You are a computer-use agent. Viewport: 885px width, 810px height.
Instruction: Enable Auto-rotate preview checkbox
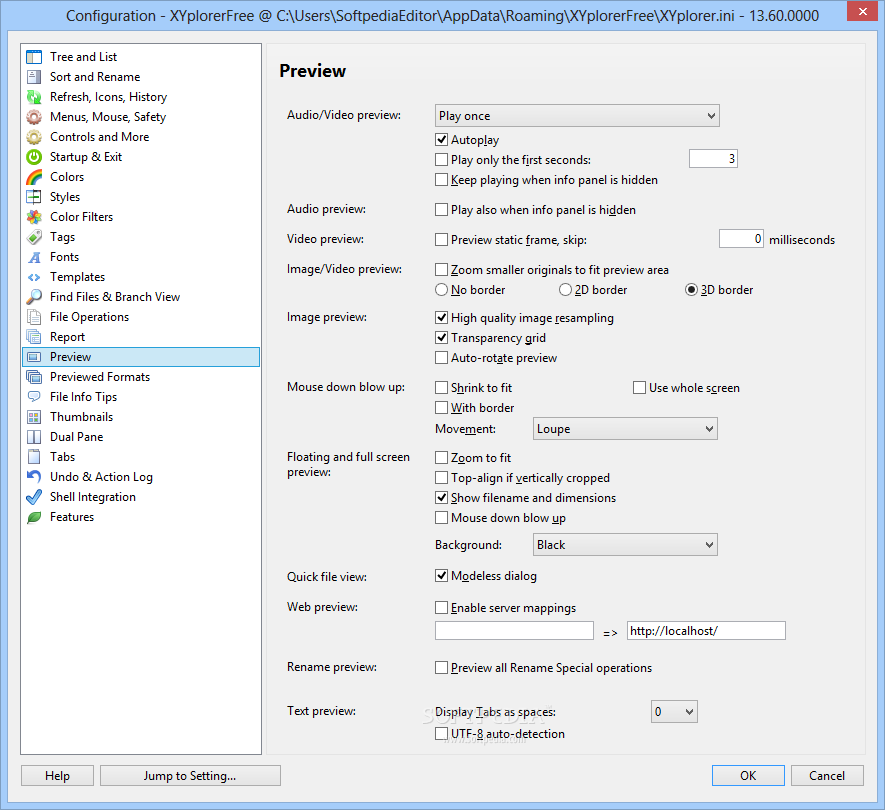pyautogui.click(x=441, y=358)
